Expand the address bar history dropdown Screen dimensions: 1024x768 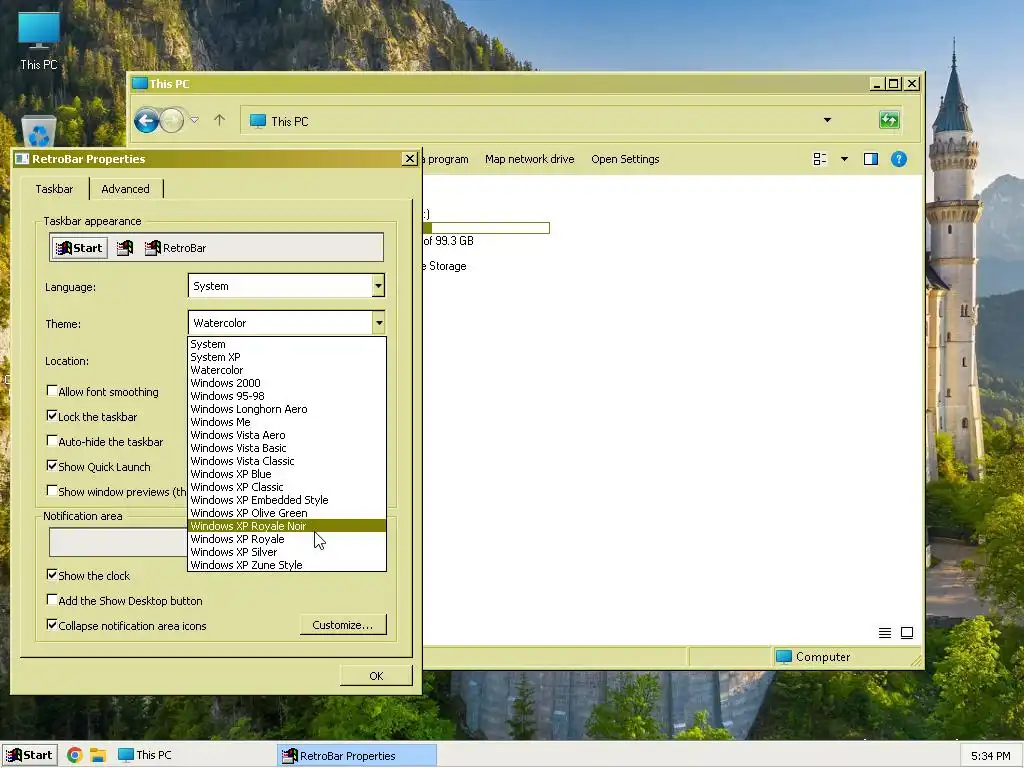pos(827,120)
